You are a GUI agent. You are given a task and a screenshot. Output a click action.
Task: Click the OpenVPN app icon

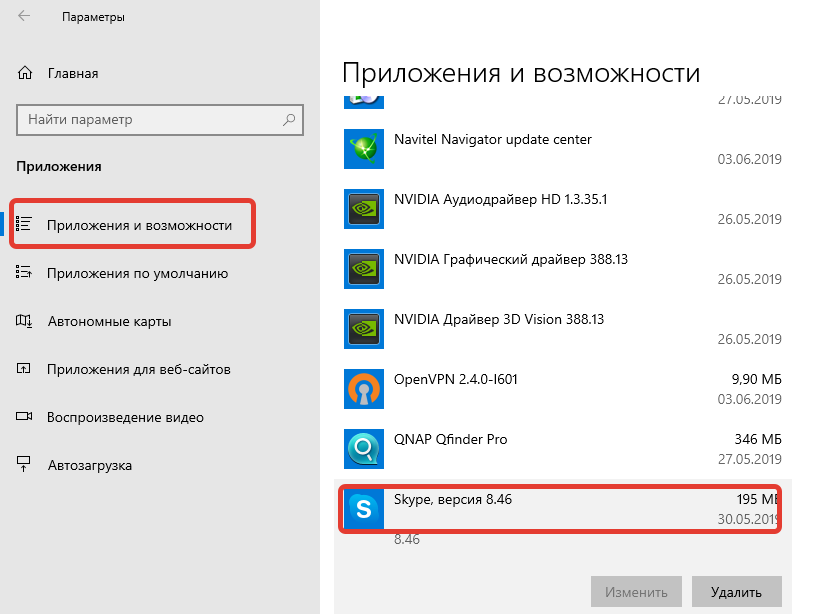pos(364,389)
